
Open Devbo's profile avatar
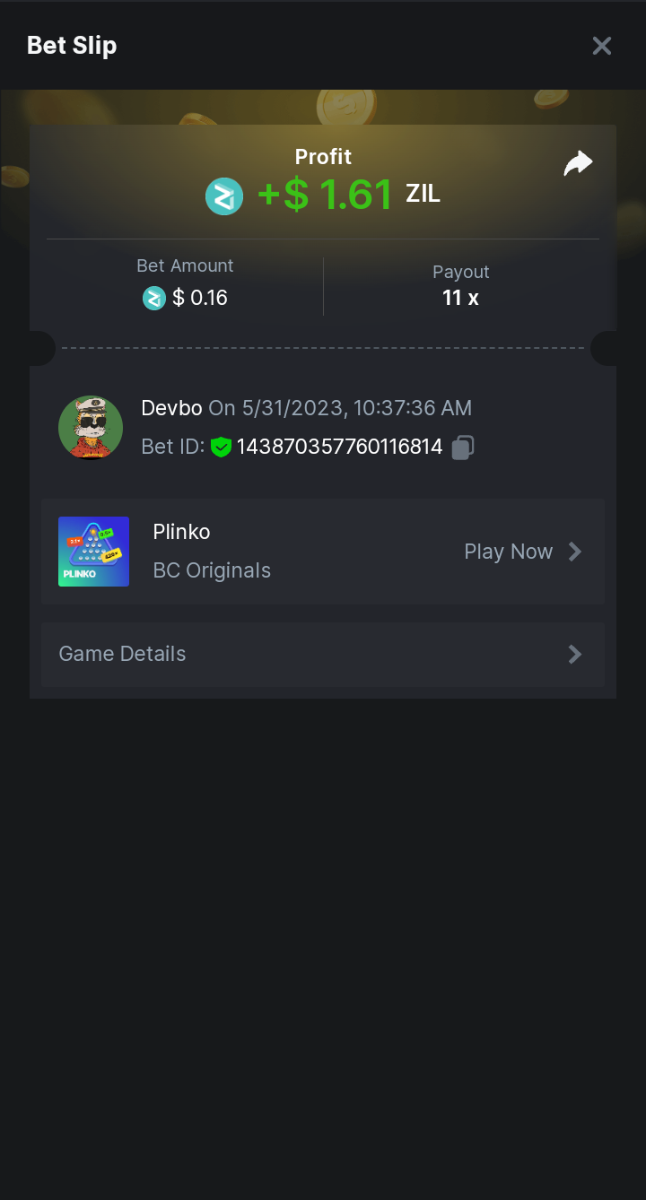(91, 427)
